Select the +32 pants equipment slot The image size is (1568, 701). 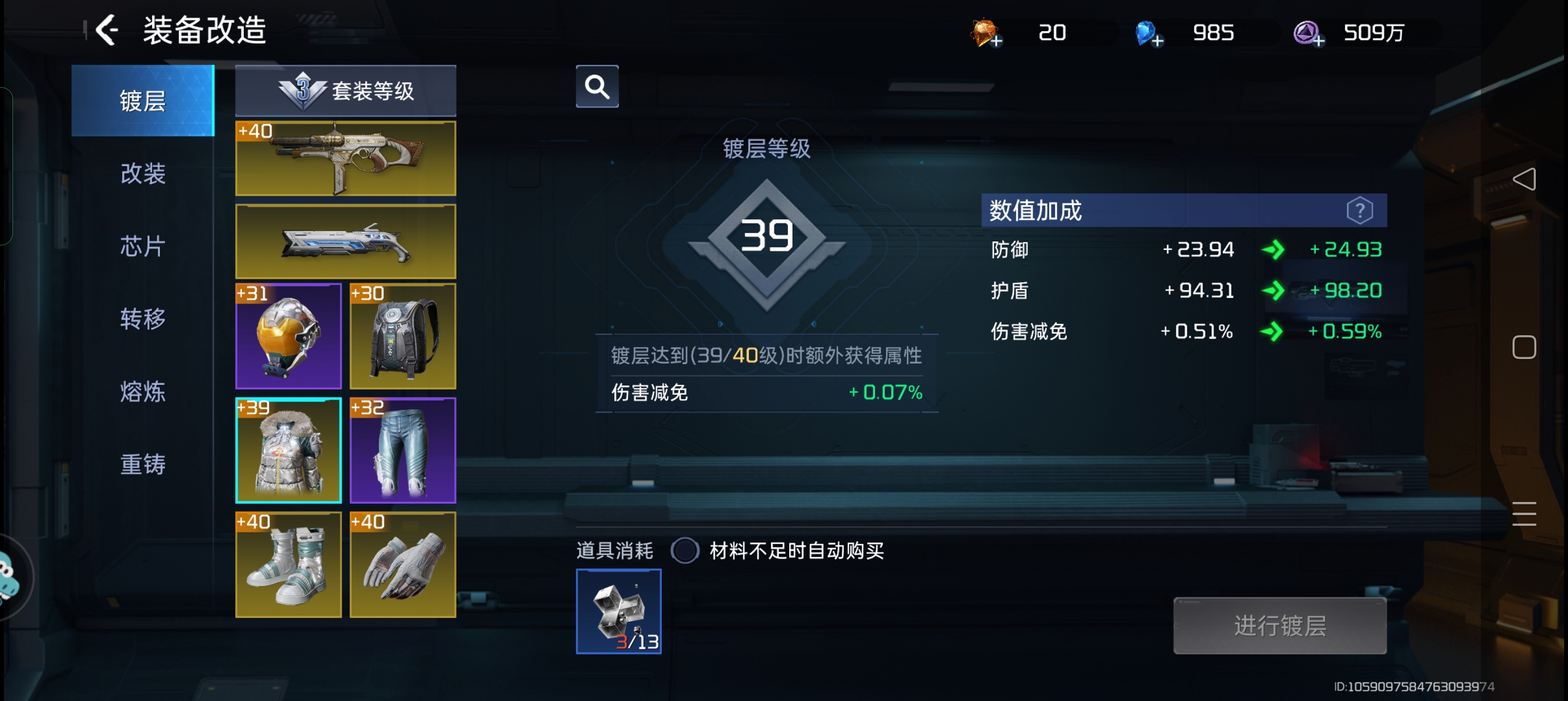(403, 451)
